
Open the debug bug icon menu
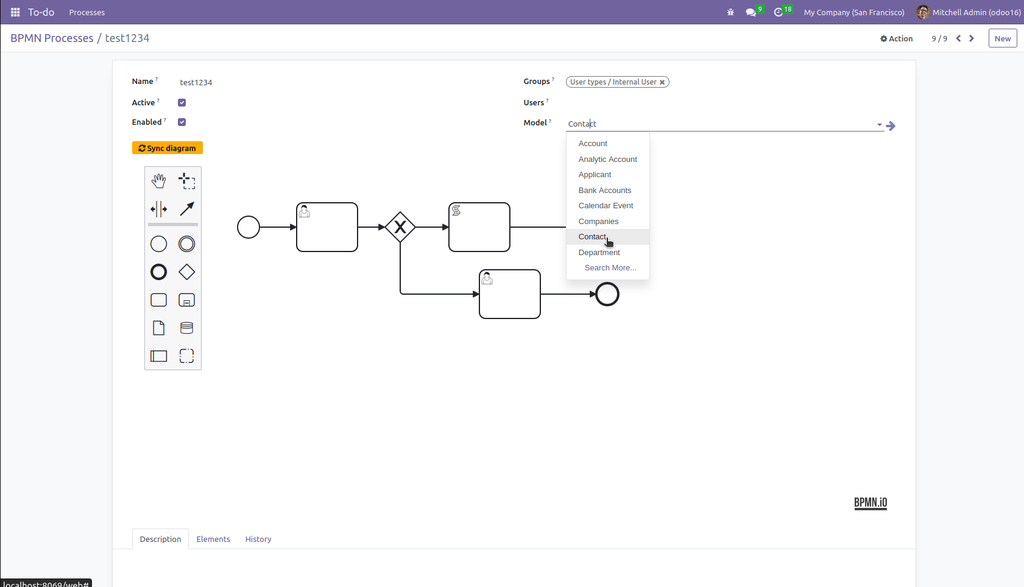tap(730, 12)
